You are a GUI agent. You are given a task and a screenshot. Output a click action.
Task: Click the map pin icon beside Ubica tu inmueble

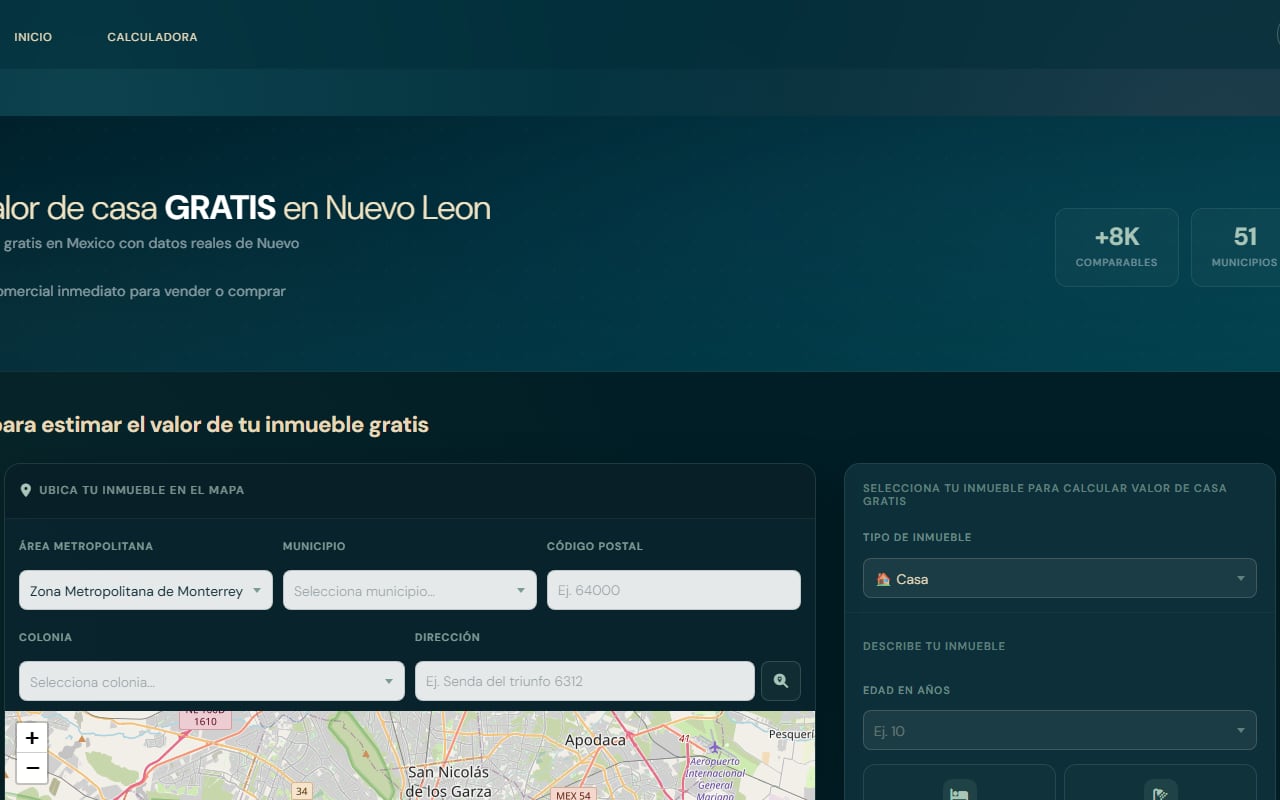(26, 490)
